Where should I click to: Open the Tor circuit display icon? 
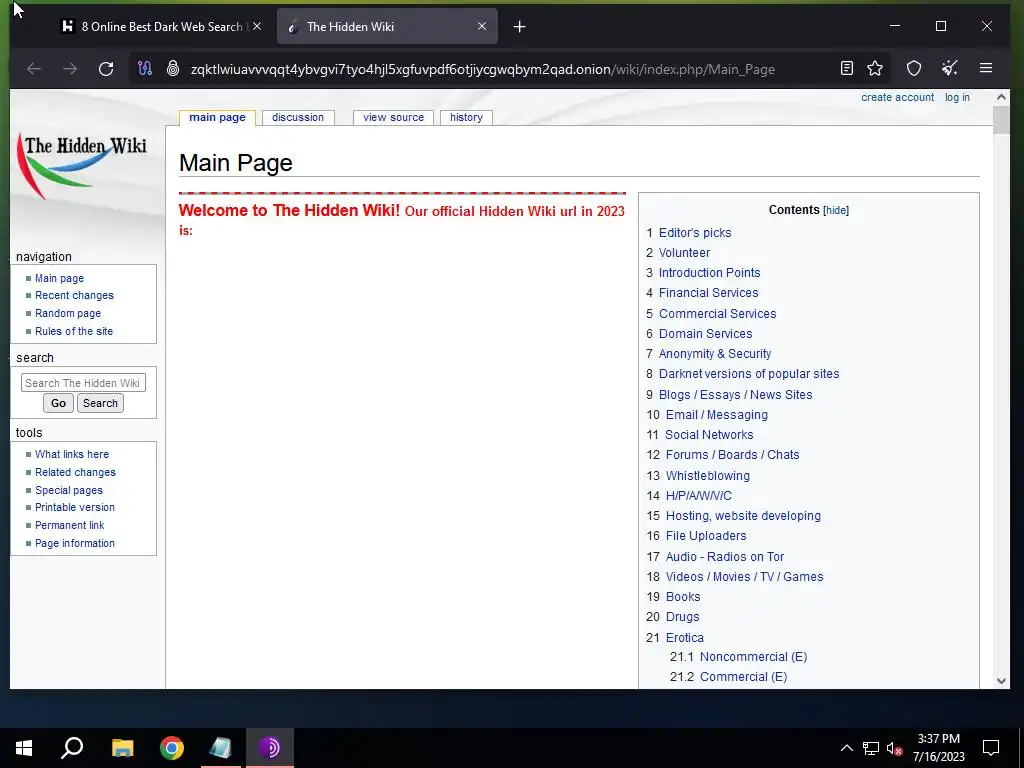pos(145,69)
